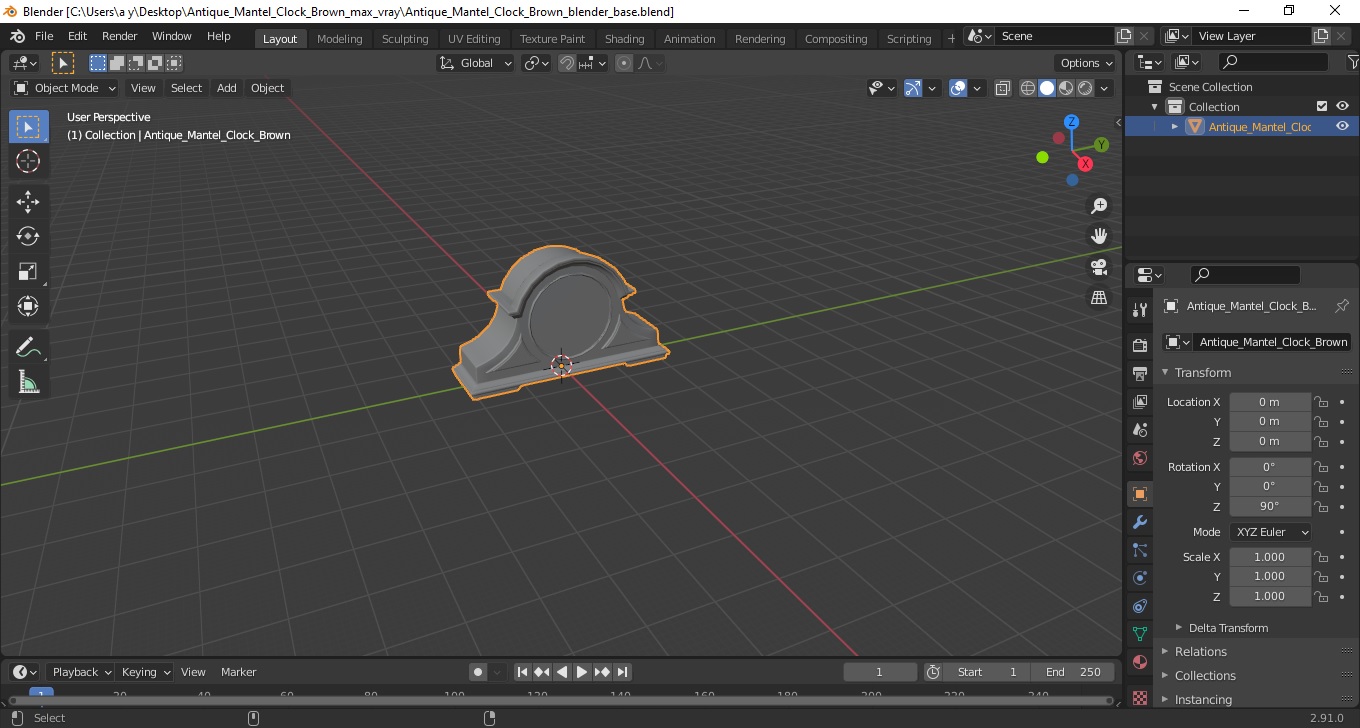Open the Physics properties tab
1360x728 pixels.
coord(1139,578)
